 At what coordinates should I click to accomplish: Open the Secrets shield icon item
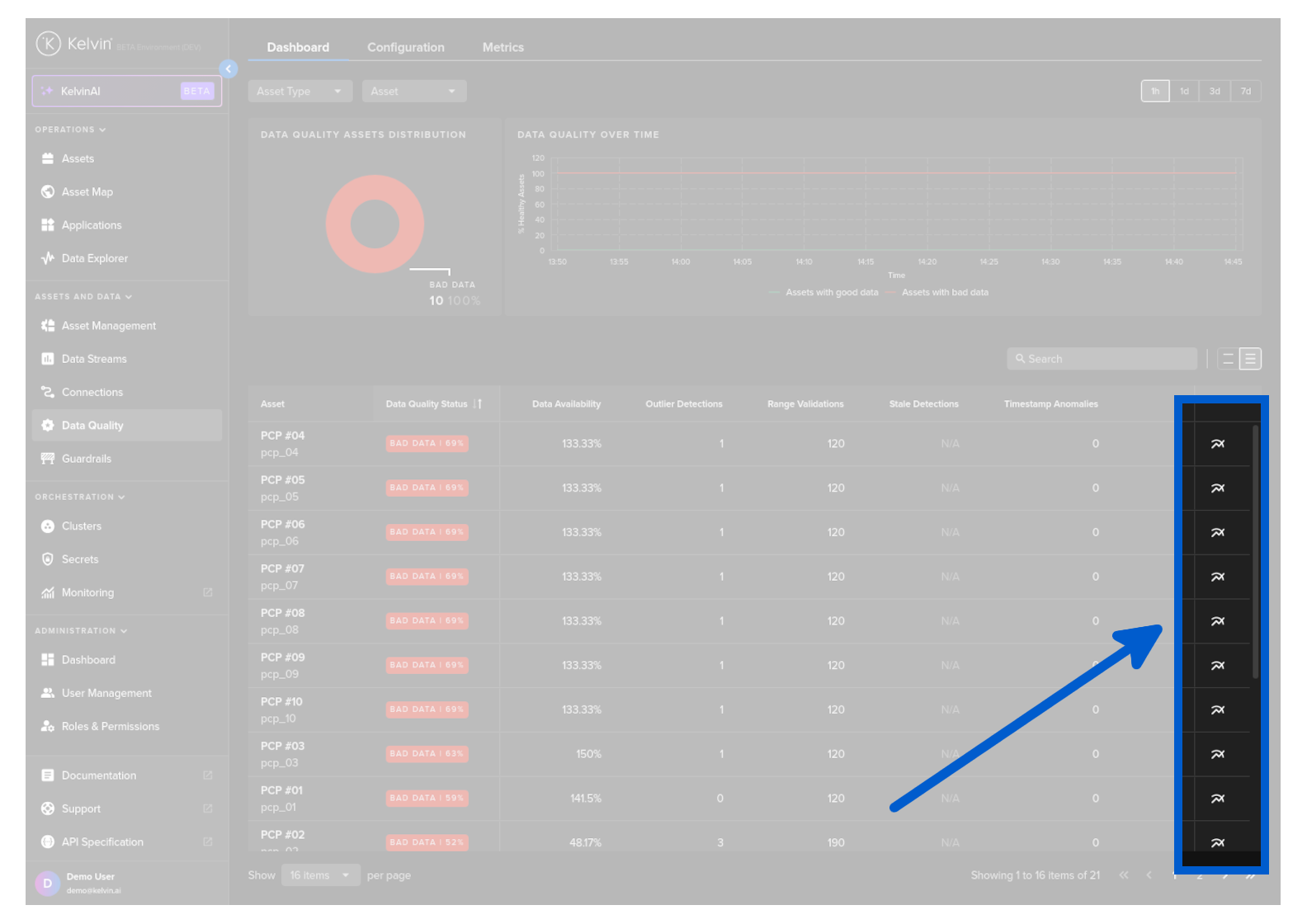(48, 559)
